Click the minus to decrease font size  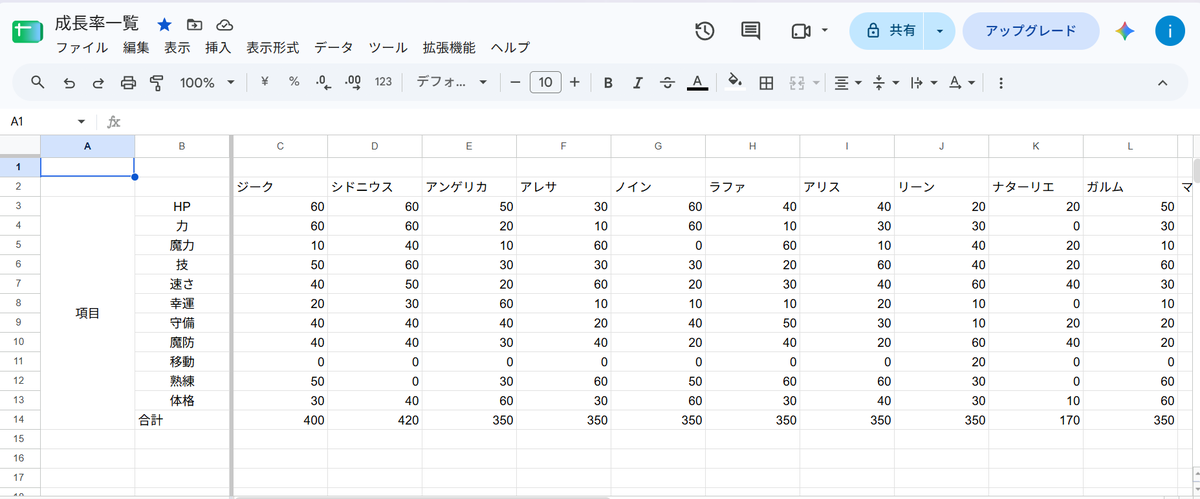[x=515, y=82]
